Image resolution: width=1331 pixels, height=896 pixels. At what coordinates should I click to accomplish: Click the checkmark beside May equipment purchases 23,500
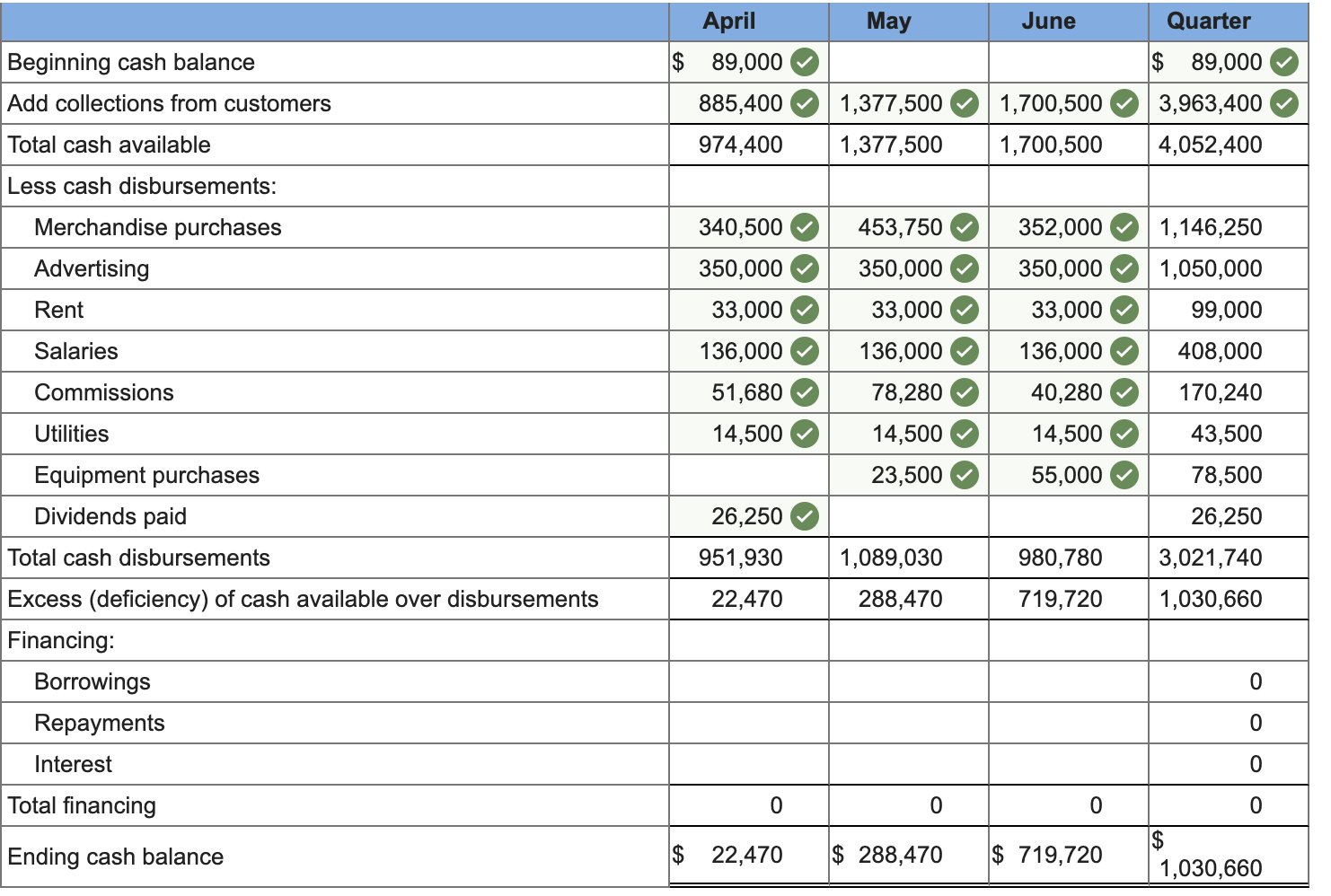coord(964,474)
